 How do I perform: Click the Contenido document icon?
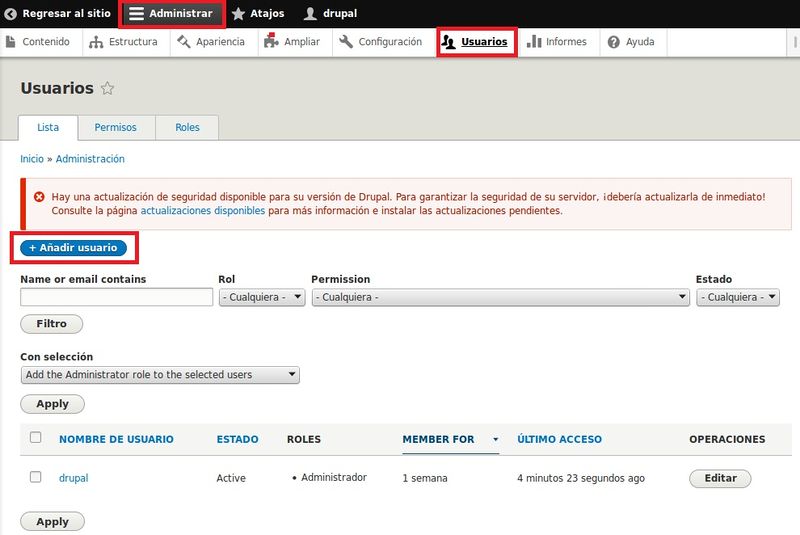point(11,41)
